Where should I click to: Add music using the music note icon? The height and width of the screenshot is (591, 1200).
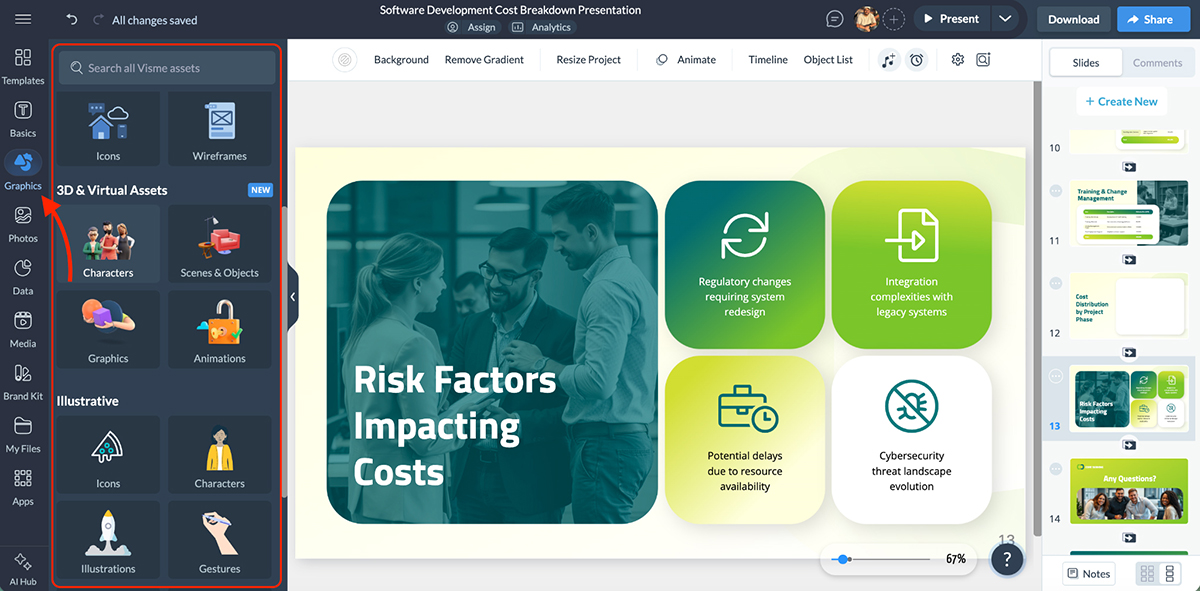coord(889,60)
